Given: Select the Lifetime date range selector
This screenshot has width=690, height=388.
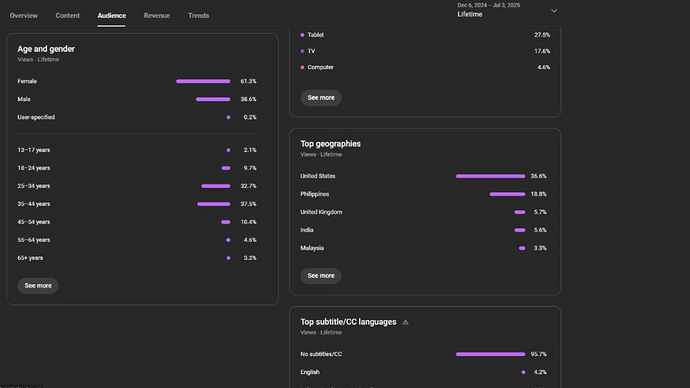Looking at the screenshot, I should click(x=507, y=10).
